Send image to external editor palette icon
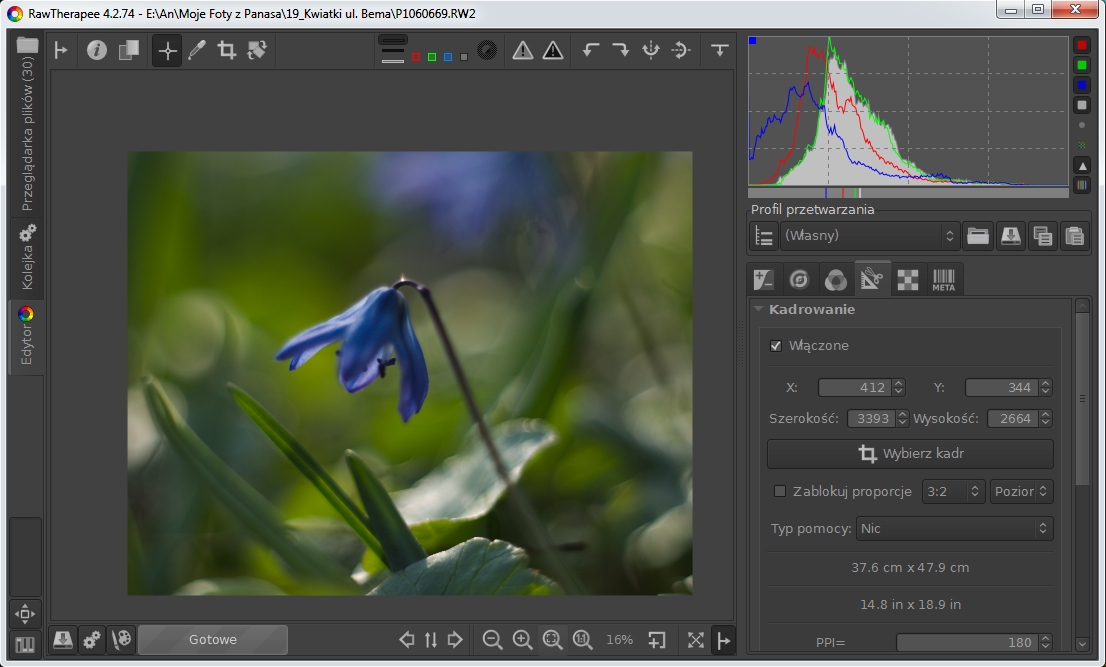The height and width of the screenshot is (667, 1106). pyautogui.click(x=122, y=640)
